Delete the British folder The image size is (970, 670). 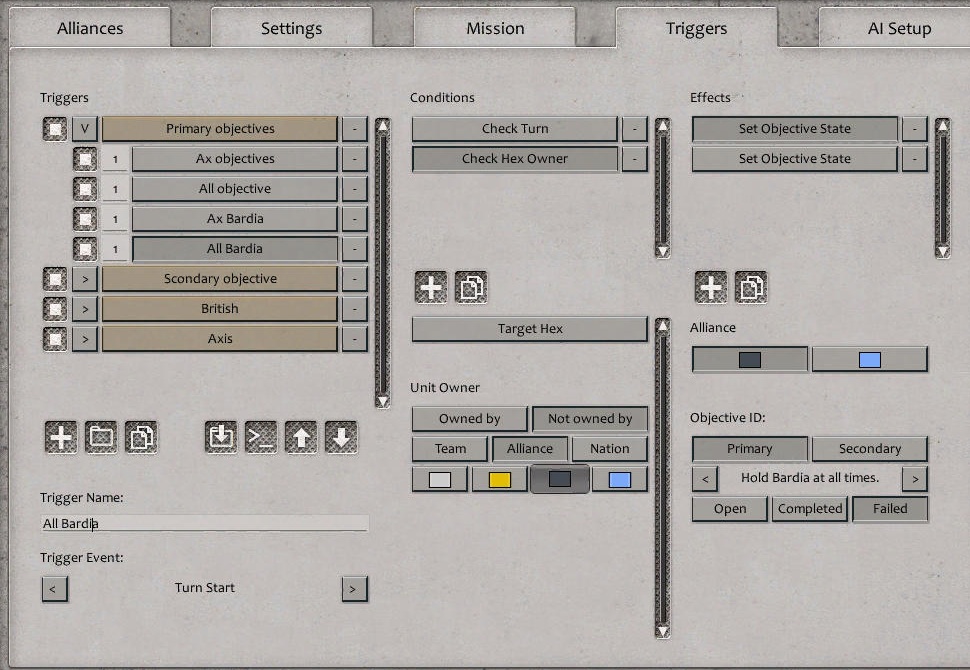click(355, 309)
